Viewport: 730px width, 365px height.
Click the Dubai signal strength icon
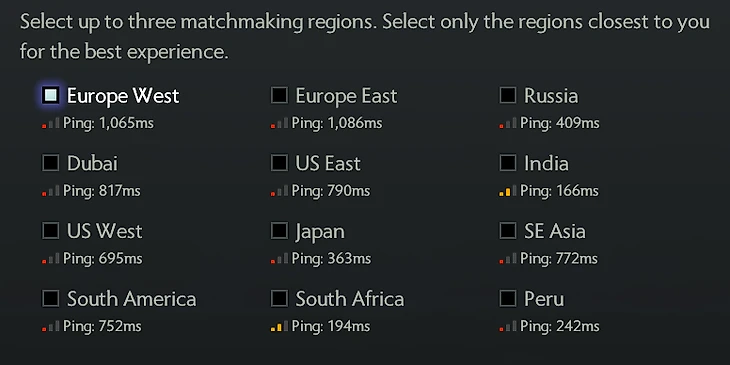click(x=51, y=190)
